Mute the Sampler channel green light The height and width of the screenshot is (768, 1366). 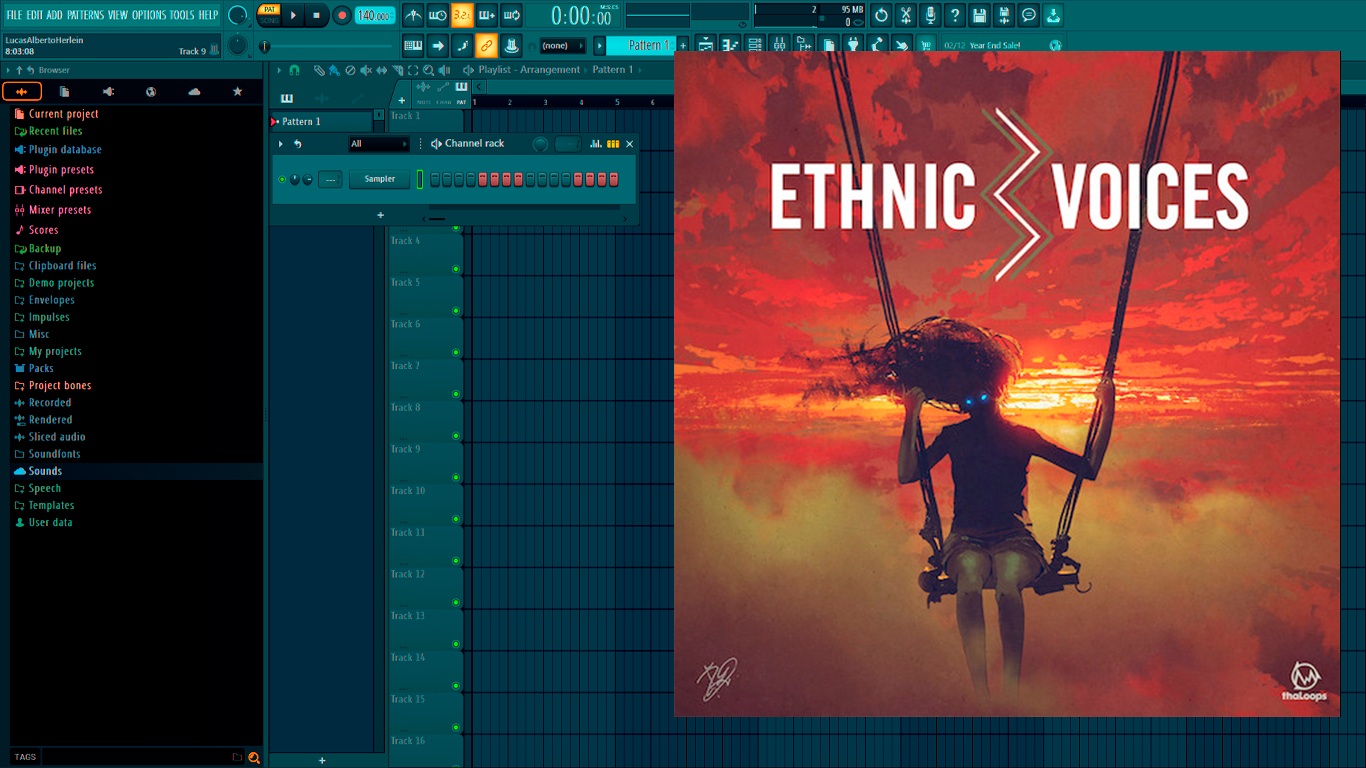coord(282,179)
